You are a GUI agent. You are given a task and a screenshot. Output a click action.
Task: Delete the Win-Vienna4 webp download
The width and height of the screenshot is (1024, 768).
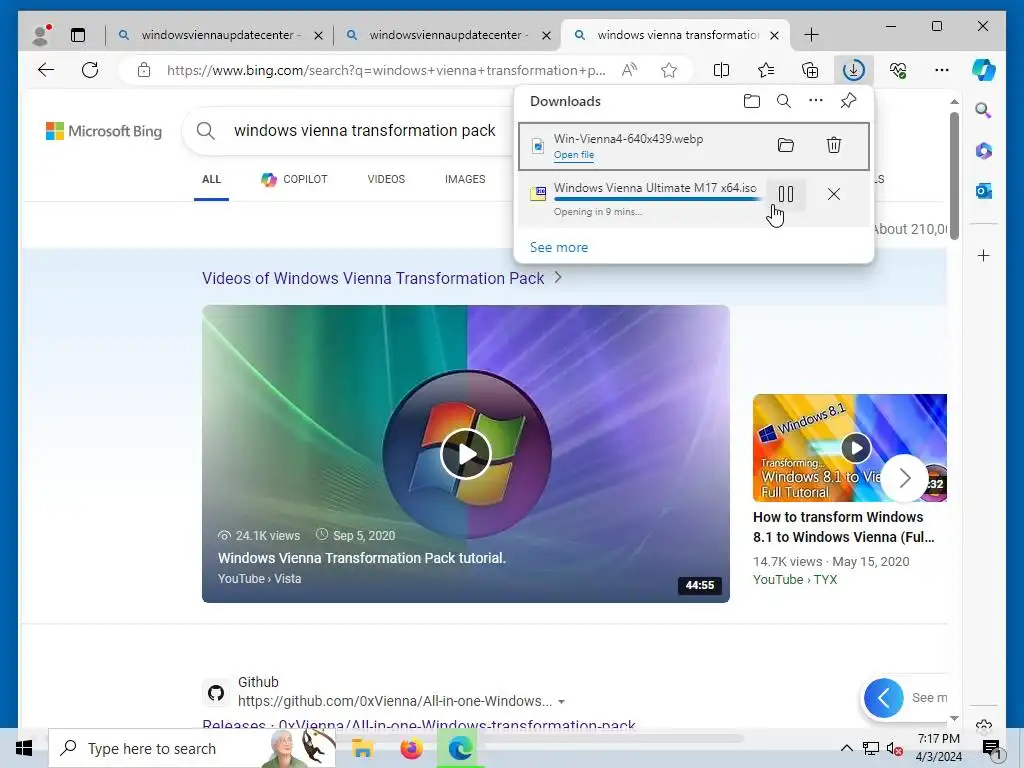834,145
